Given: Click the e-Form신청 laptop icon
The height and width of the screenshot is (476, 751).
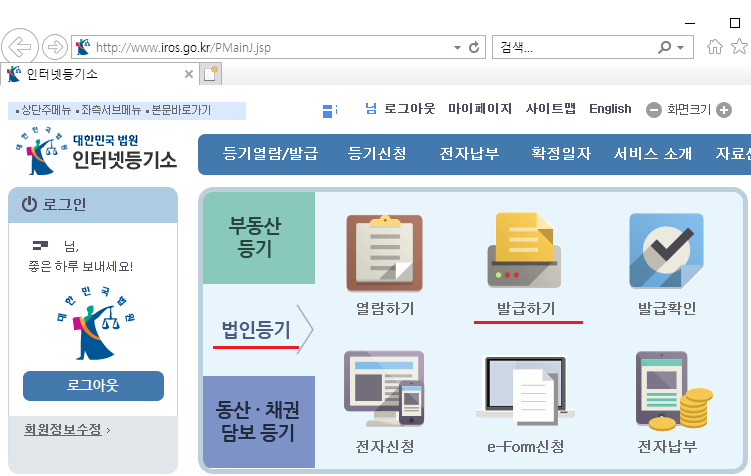Looking at the screenshot, I should [525, 391].
